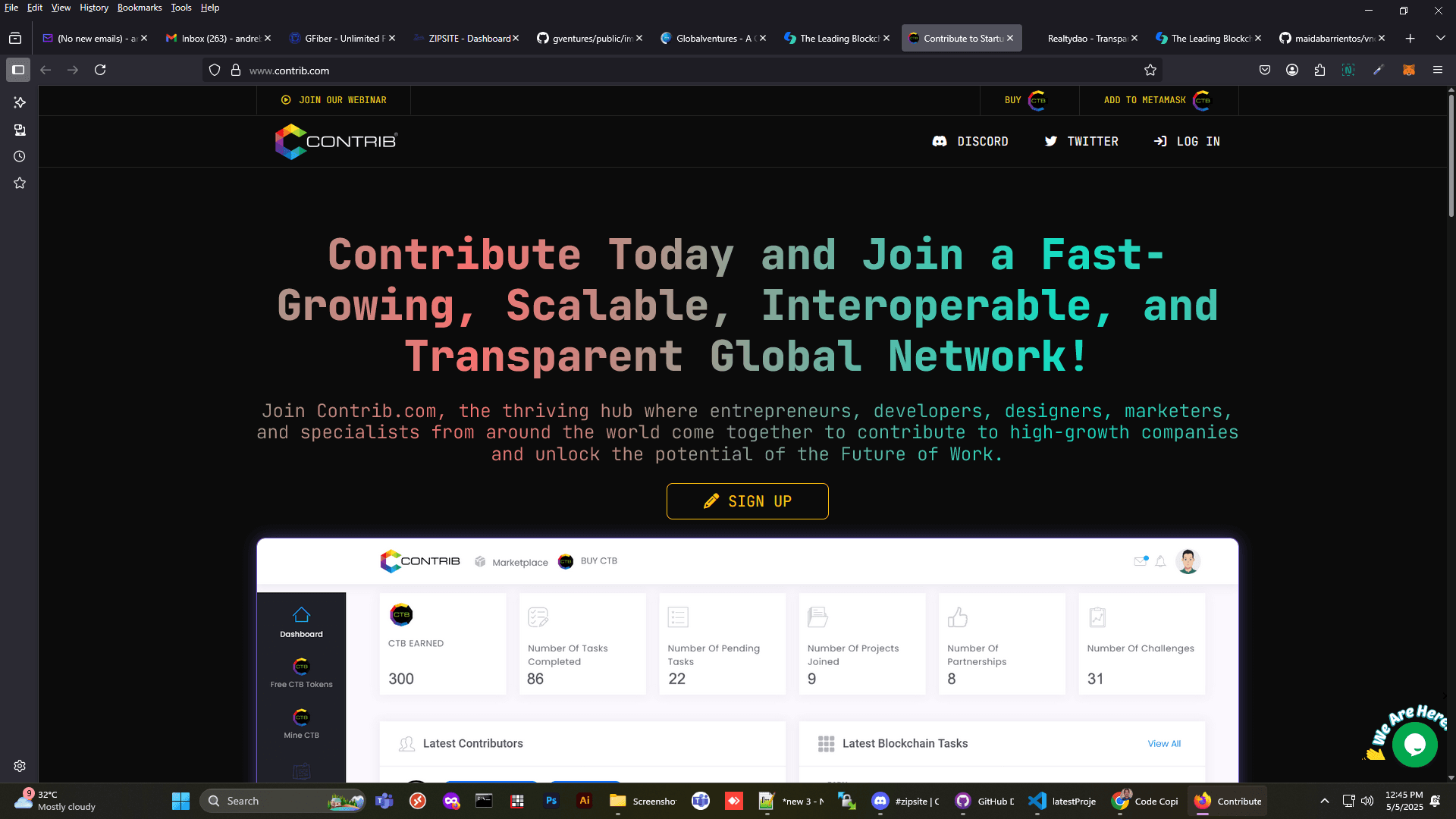1456x819 pixels.
Task: Open the MetaMask fox extension icon
Action: 1408,70
